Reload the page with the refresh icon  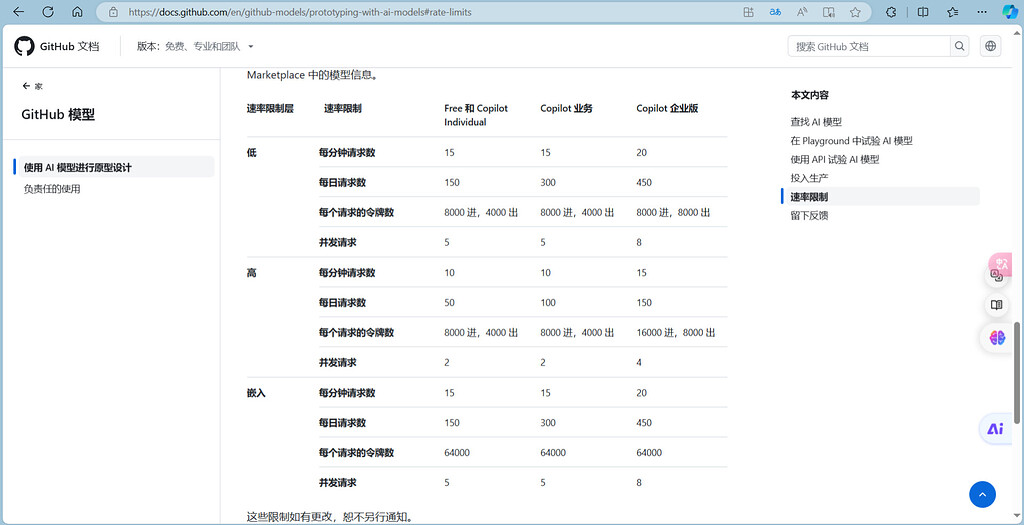coord(48,12)
